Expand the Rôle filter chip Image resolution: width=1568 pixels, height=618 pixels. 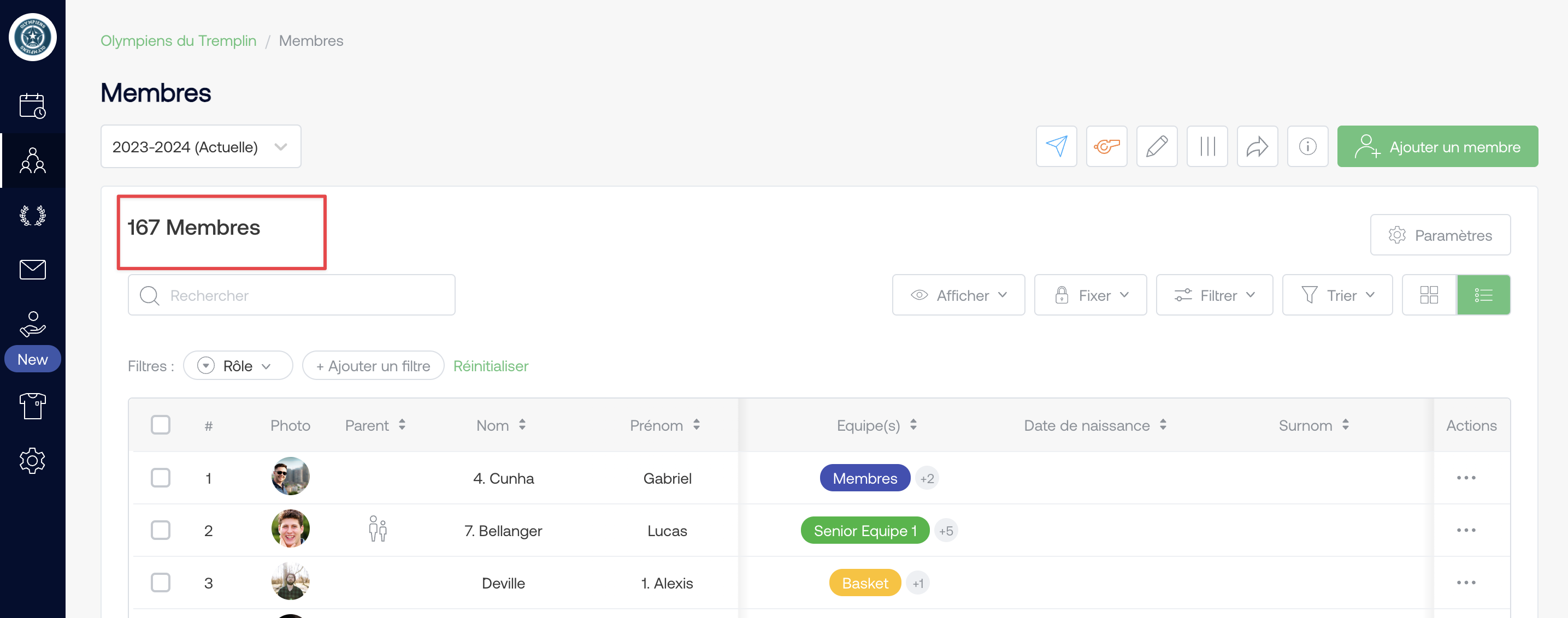click(238, 366)
